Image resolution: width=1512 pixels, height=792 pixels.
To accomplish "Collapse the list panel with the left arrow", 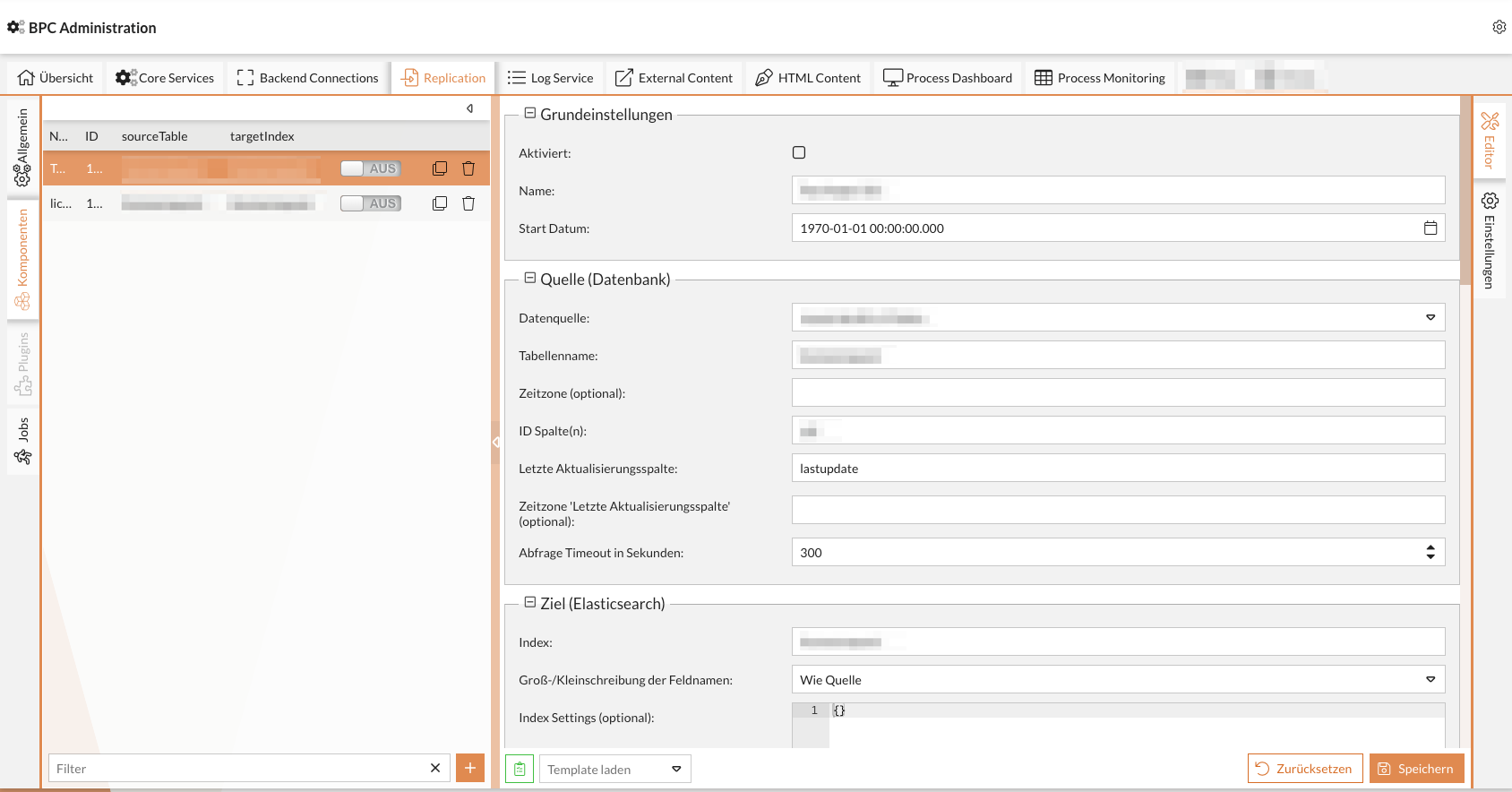I will tap(469, 108).
